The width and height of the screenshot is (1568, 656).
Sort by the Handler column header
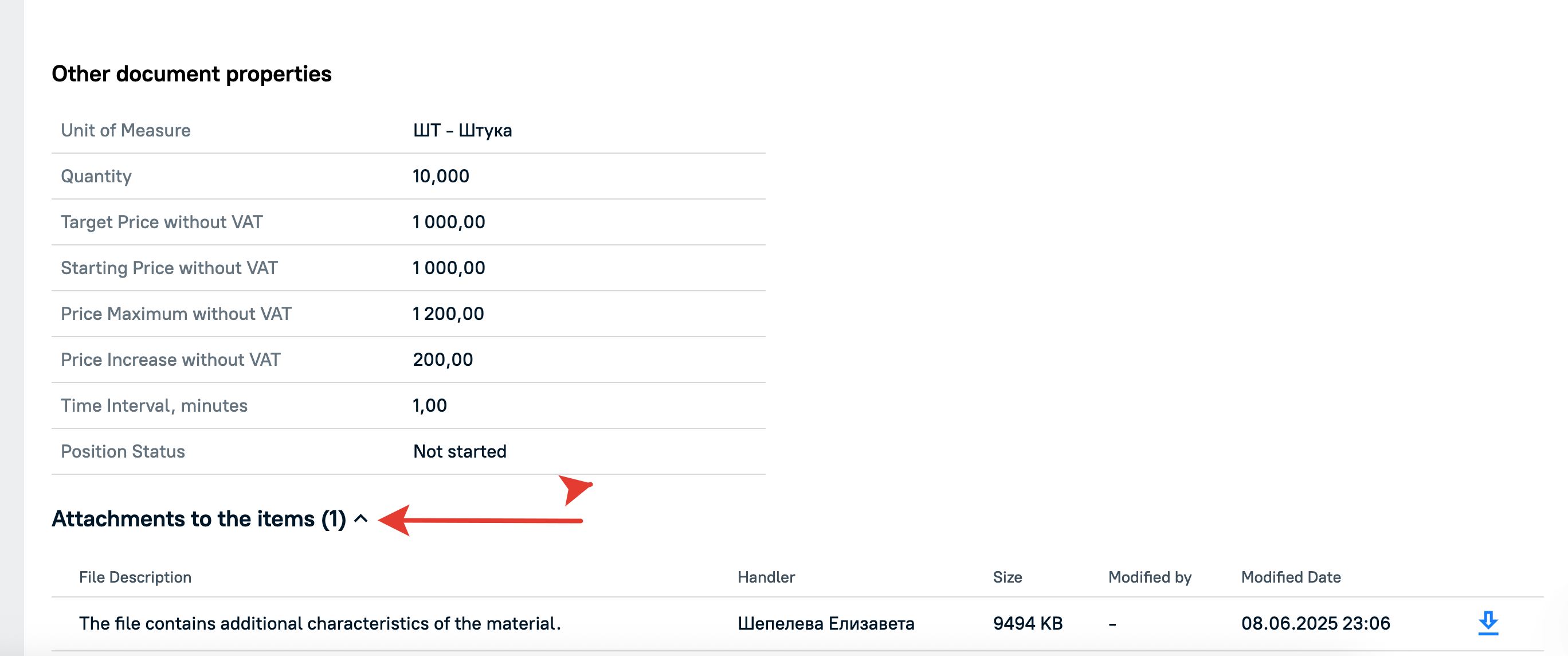tap(766, 577)
